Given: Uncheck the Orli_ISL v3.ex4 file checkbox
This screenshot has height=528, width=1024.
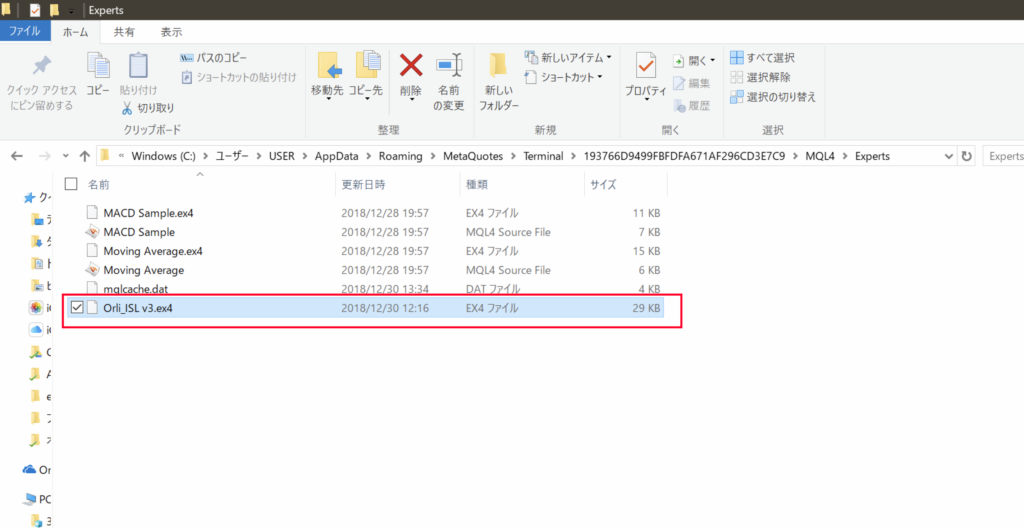Looking at the screenshot, I should [x=76, y=308].
